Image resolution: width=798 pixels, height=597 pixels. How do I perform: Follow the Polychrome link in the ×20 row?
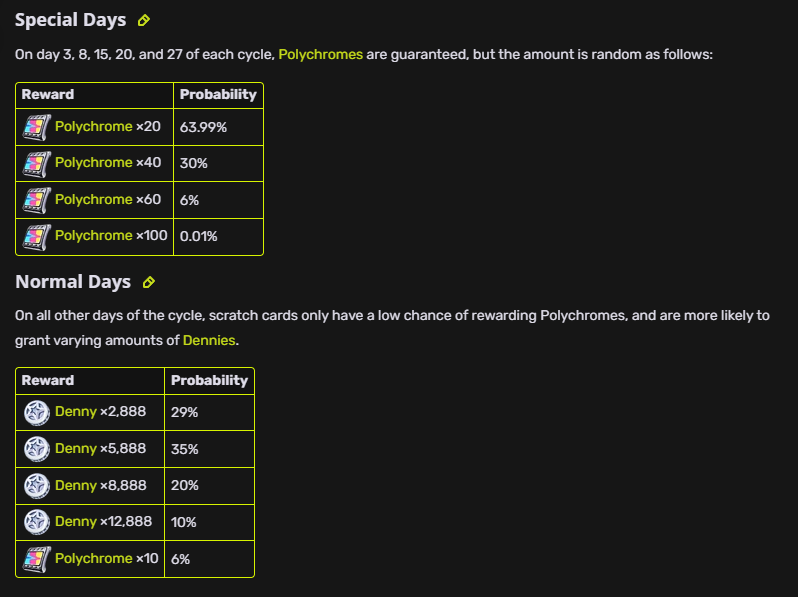(x=94, y=127)
